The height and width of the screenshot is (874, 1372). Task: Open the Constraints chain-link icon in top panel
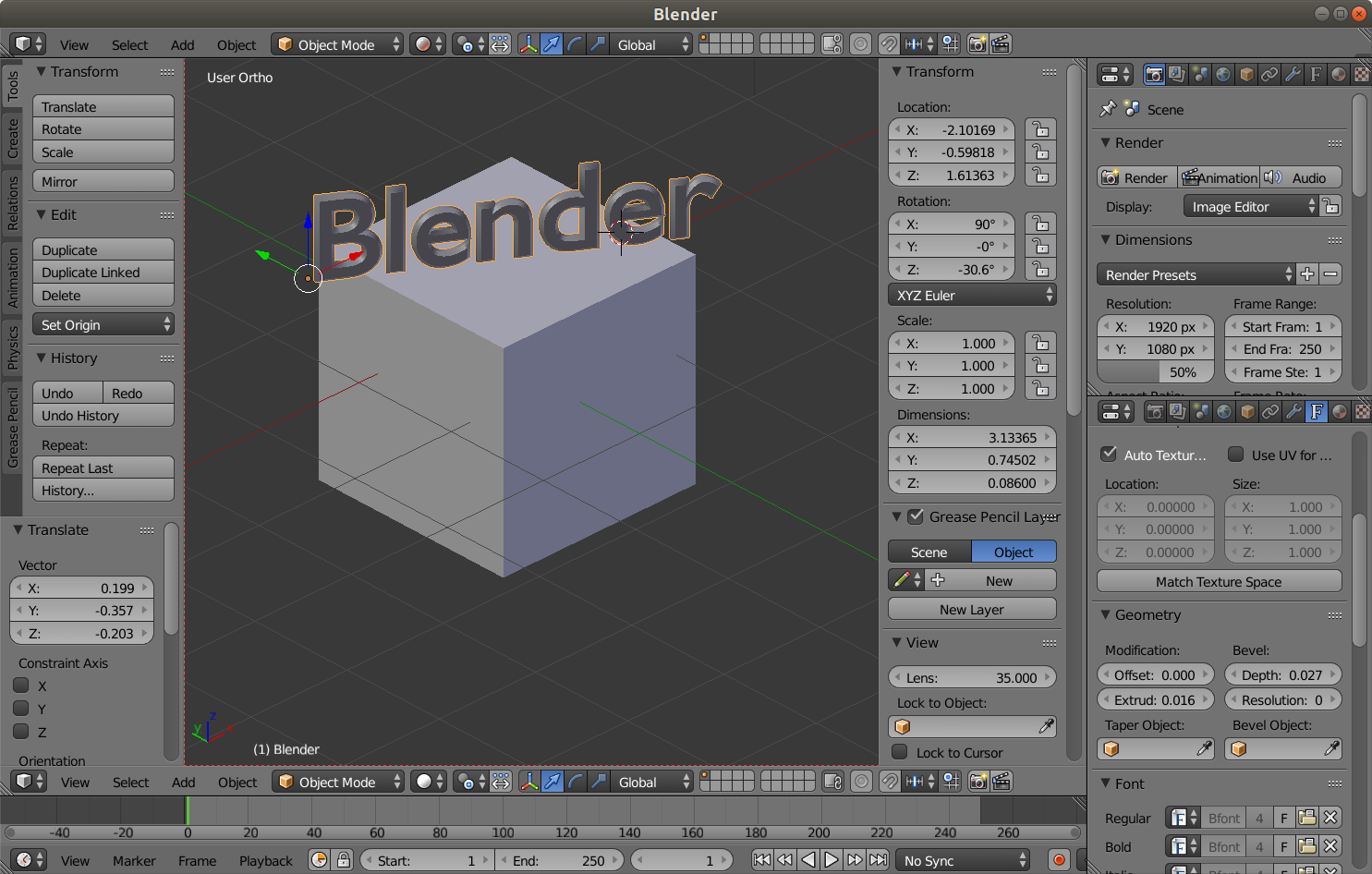[x=1269, y=75]
